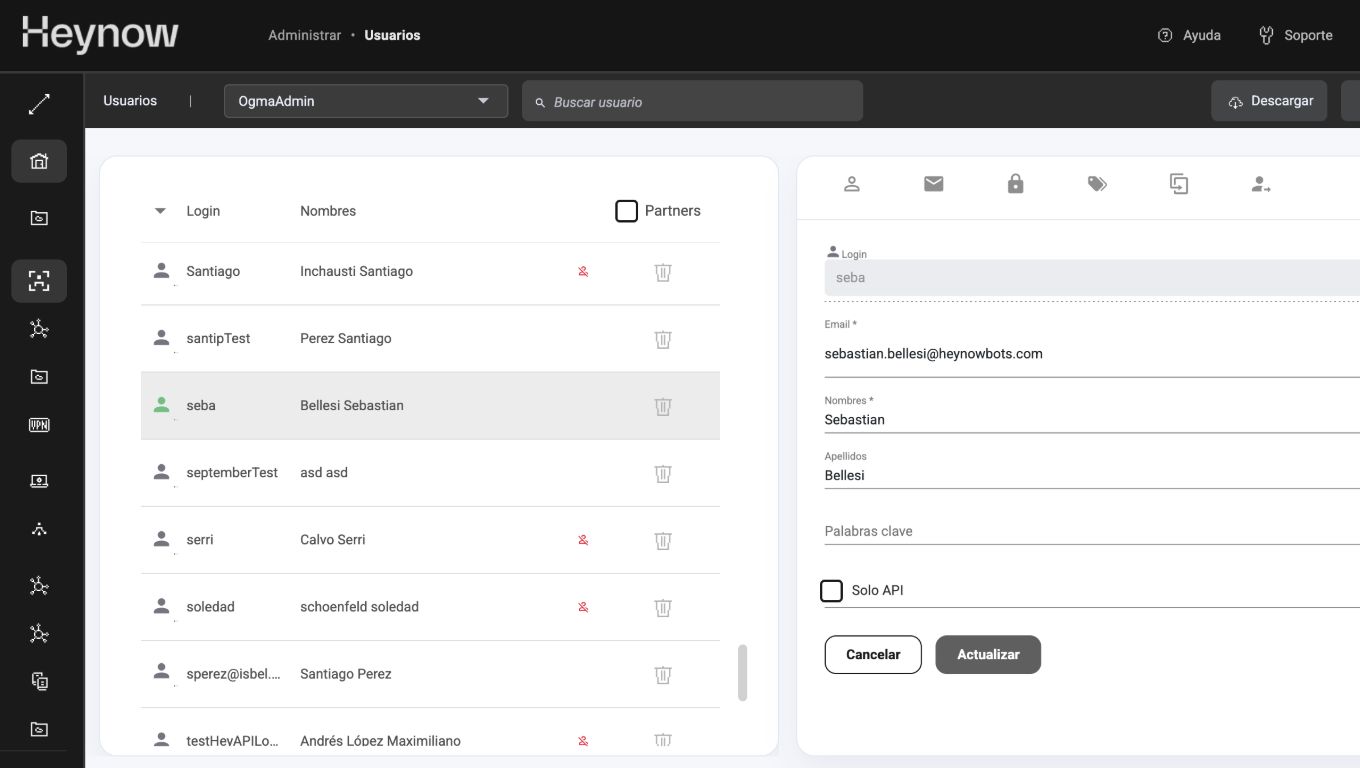The height and width of the screenshot is (768, 1360).
Task: Toggle the Partners checkbox
Action: [627, 211]
